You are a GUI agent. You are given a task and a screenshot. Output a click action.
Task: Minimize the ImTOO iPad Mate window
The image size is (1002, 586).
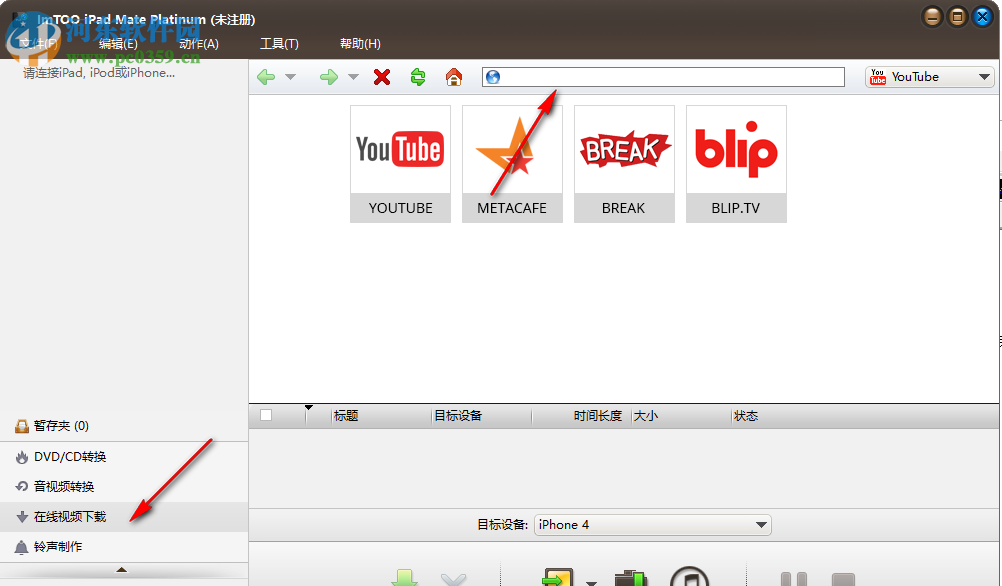click(x=932, y=17)
